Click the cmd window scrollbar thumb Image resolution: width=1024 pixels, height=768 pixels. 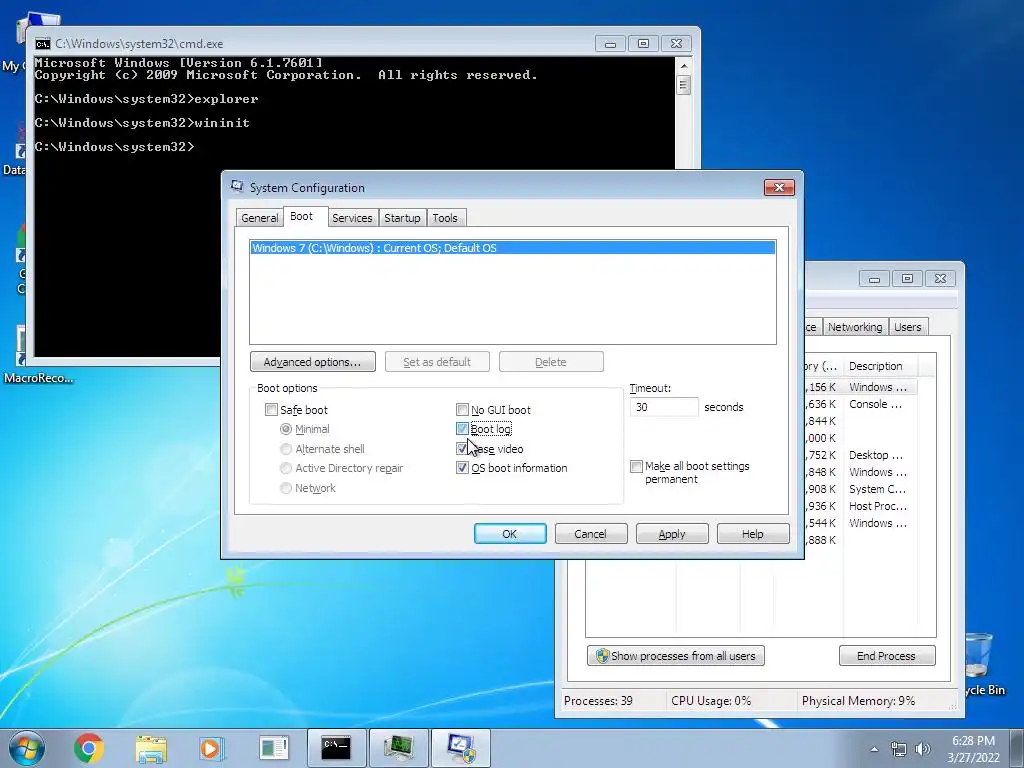(684, 86)
